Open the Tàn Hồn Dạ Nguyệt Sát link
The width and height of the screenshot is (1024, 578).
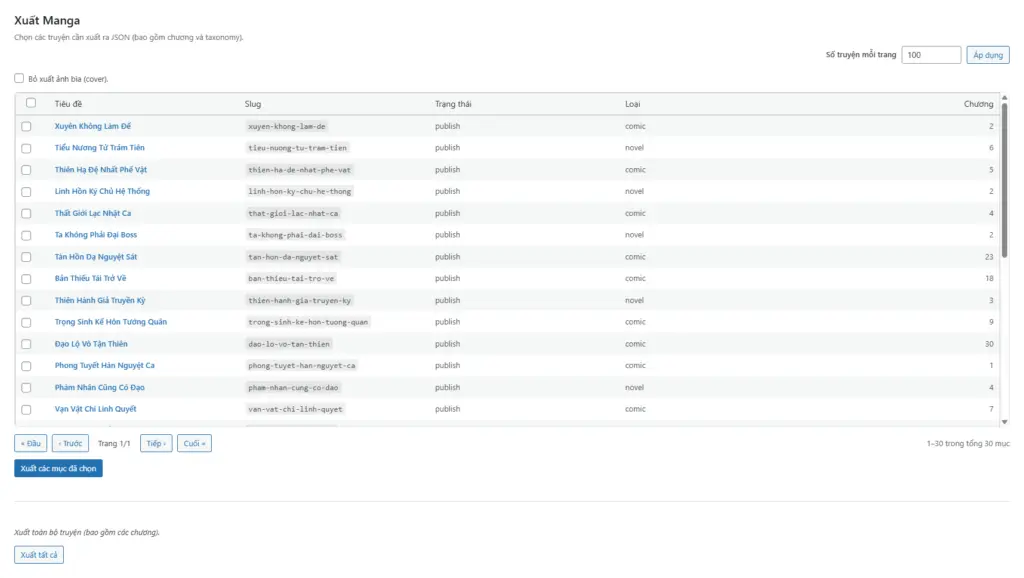pos(96,257)
